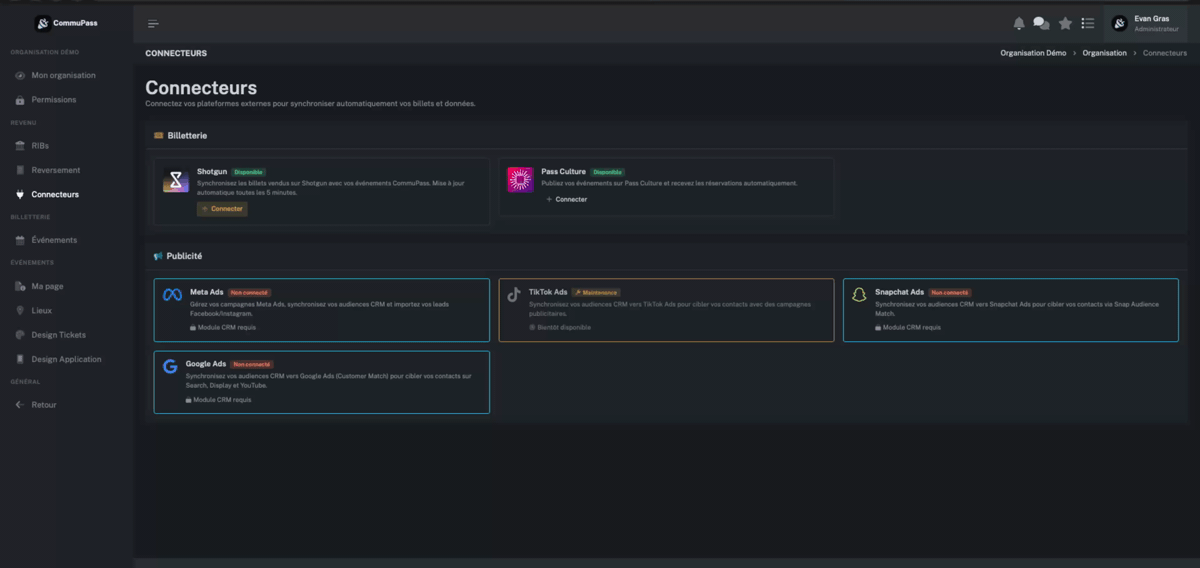Click Bientôt disponible under TikTok Ads

[x=560, y=327]
